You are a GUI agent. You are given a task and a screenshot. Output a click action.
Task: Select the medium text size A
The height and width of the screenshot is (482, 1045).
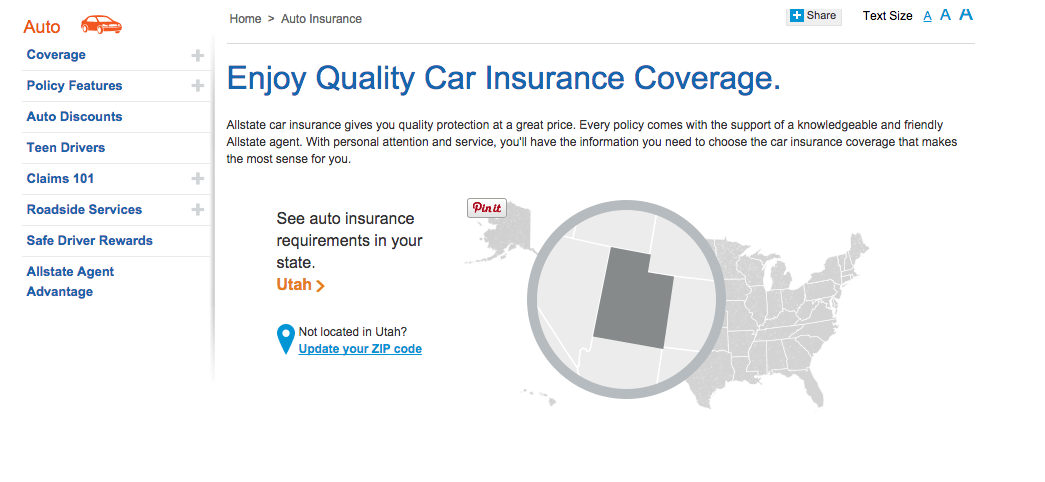945,15
